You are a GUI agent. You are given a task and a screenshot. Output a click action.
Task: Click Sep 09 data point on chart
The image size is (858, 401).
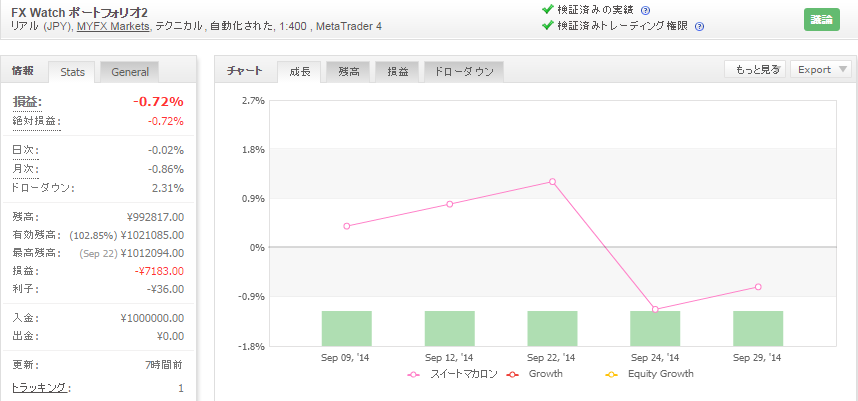tap(346, 226)
